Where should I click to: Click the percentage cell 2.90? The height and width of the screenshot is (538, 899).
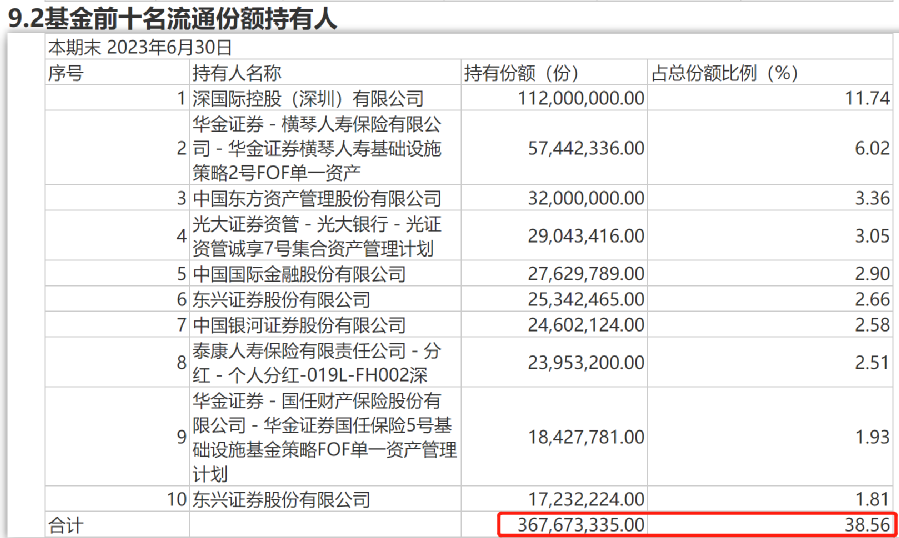tap(872, 274)
